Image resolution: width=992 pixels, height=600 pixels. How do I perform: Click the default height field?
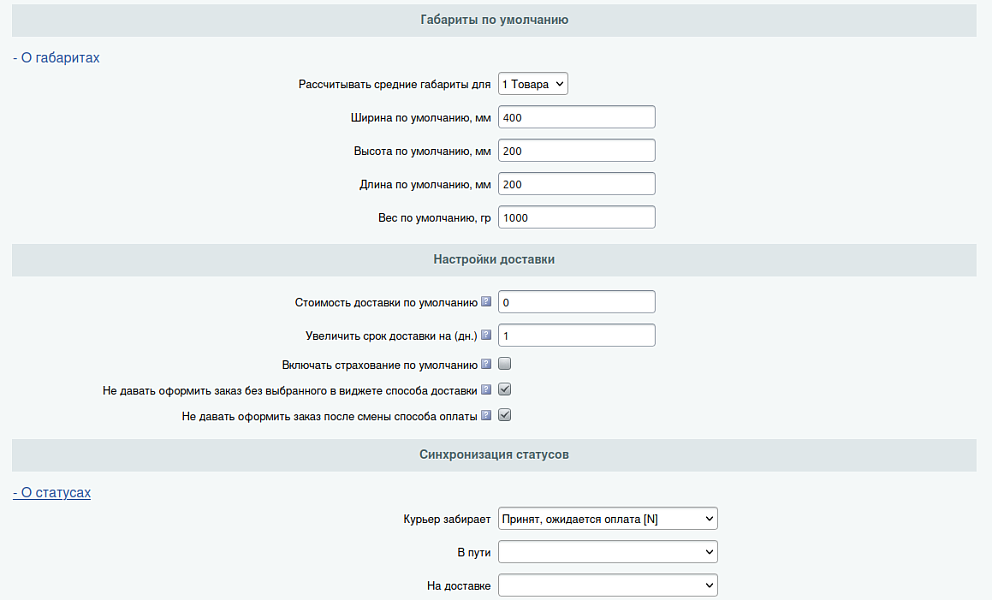(576, 151)
